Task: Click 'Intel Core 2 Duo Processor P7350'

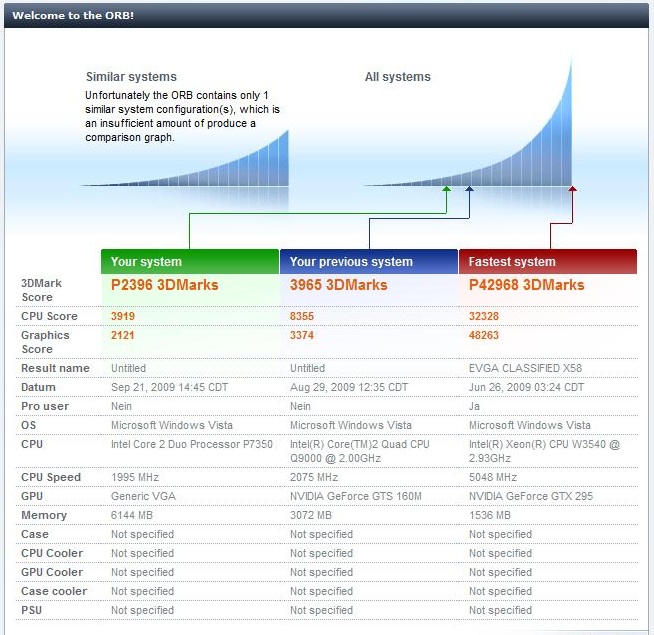Action: click(x=192, y=444)
